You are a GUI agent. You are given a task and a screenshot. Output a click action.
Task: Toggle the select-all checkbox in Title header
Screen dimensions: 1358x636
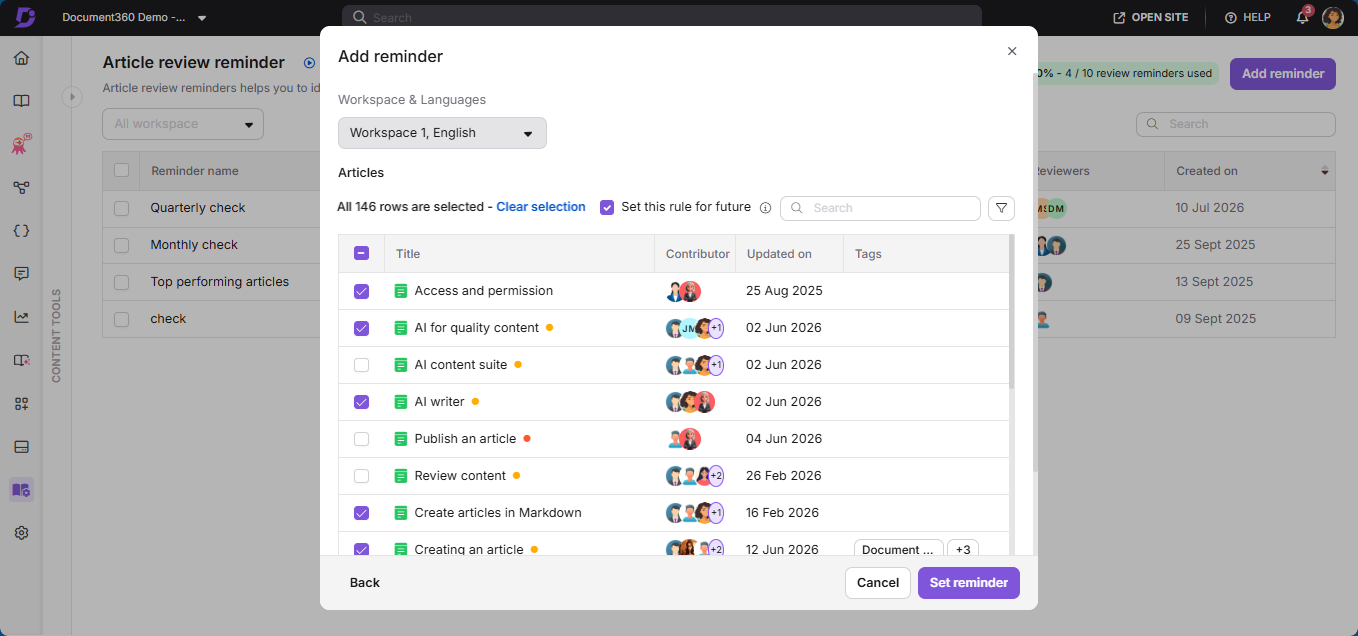click(362, 254)
